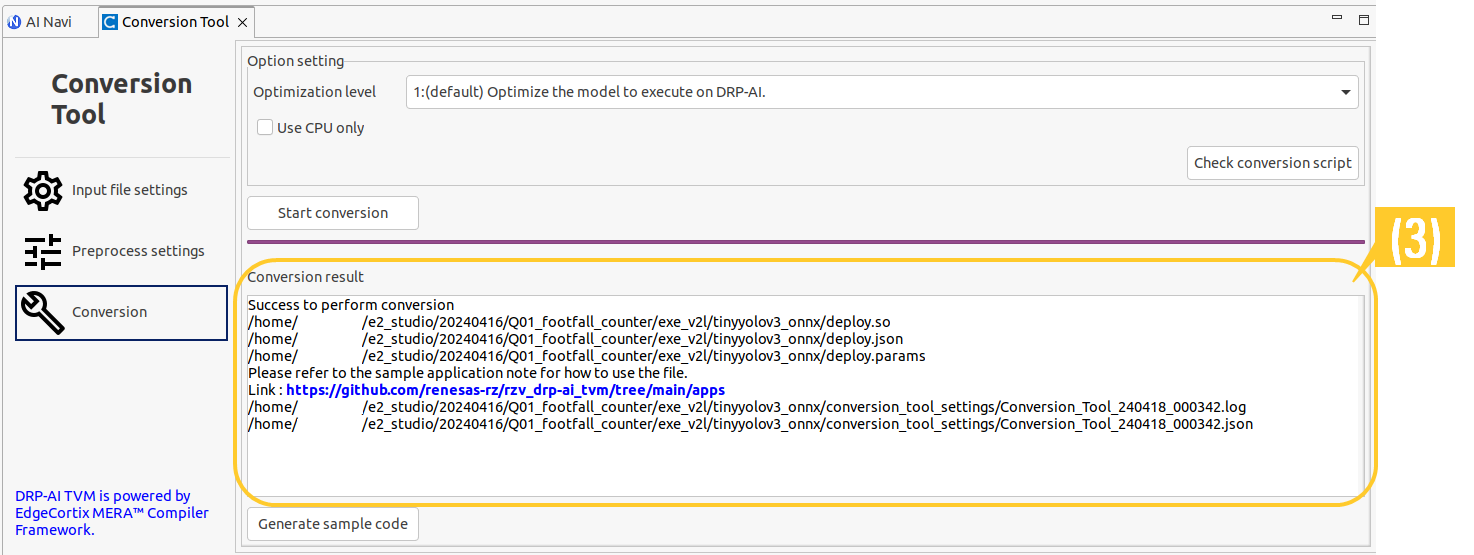
Task: Click the gear icon for Input file settings
Action: tap(43, 190)
